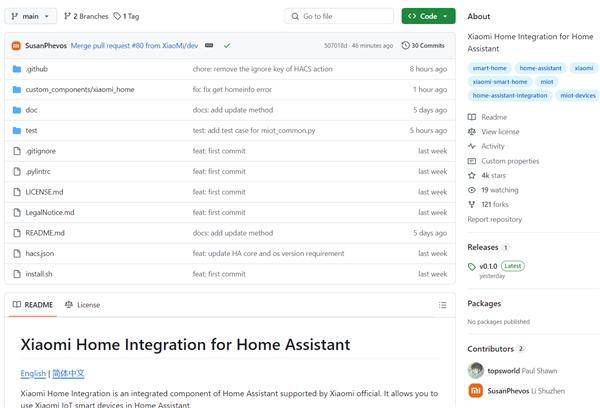Select the home-assistant topic tag
This screenshot has height=408, width=600.
click(540, 68)
